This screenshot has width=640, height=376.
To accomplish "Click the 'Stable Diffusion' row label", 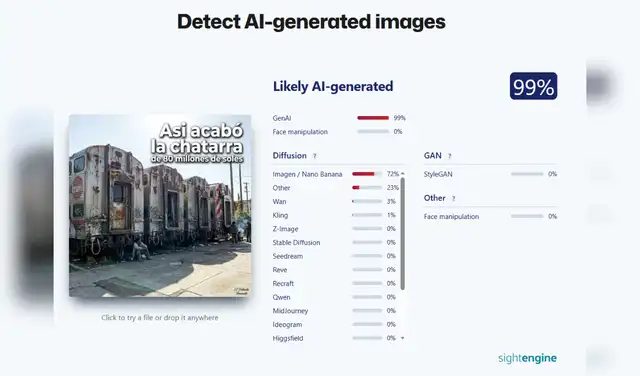I will pyautogui.click(x=296, y=243).
